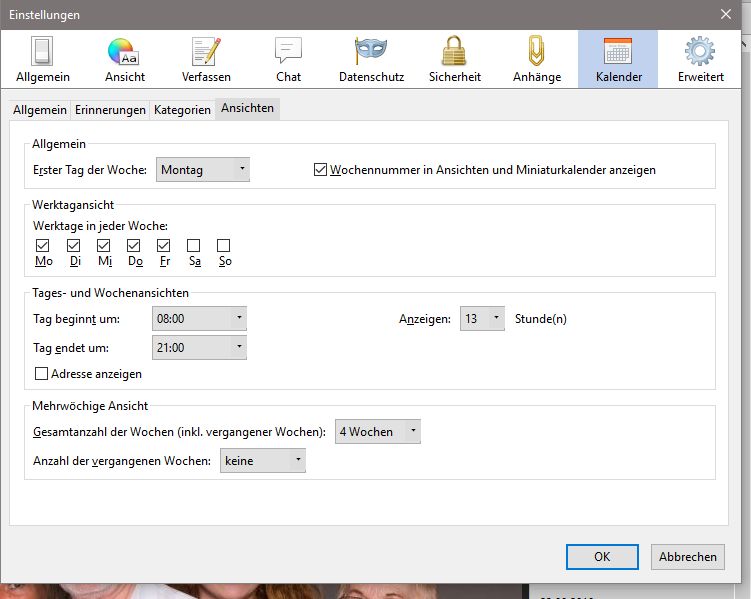Select the Anhänge paperclip icon

tap(536, 59)
